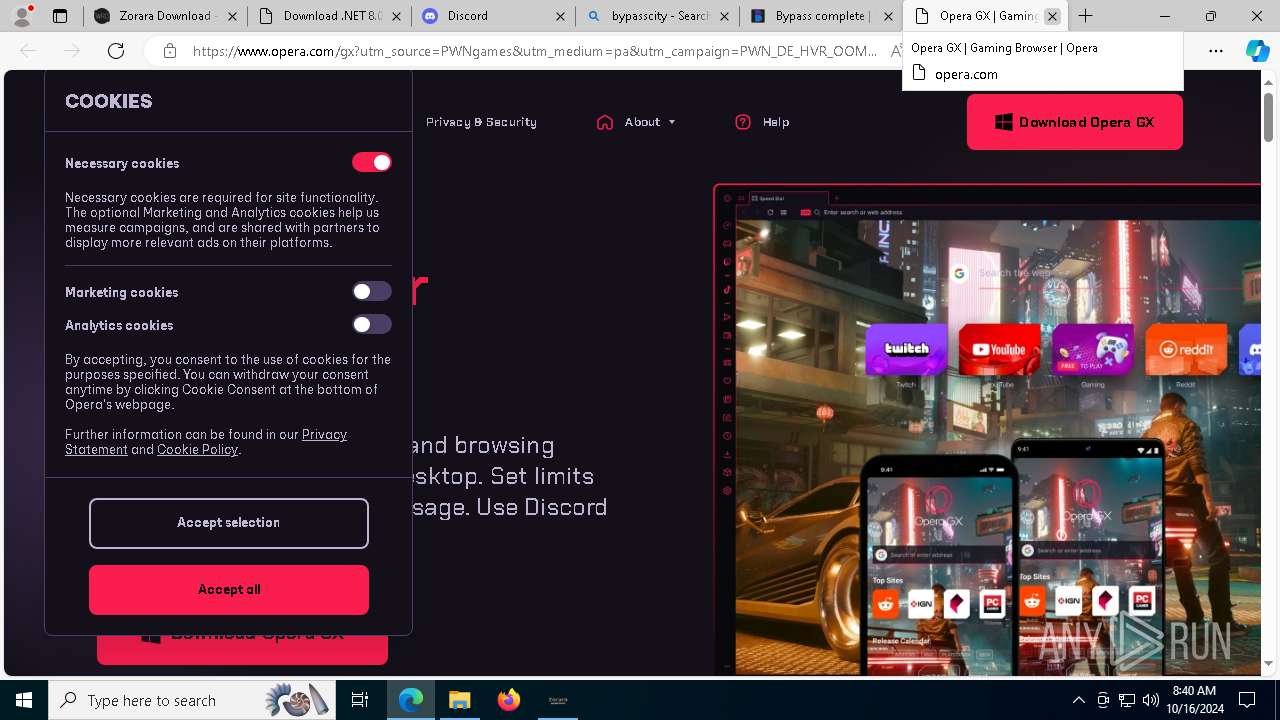Viewport: 1280px width, 720px height.
Task: Open the Windows Start menu
Action: pos(24,700)
